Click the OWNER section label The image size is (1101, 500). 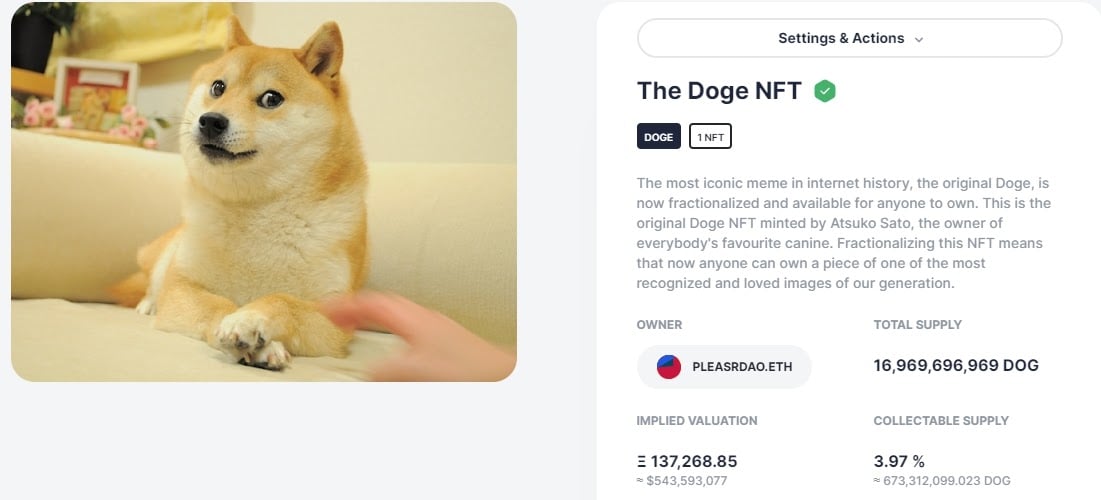coord(659,325)
